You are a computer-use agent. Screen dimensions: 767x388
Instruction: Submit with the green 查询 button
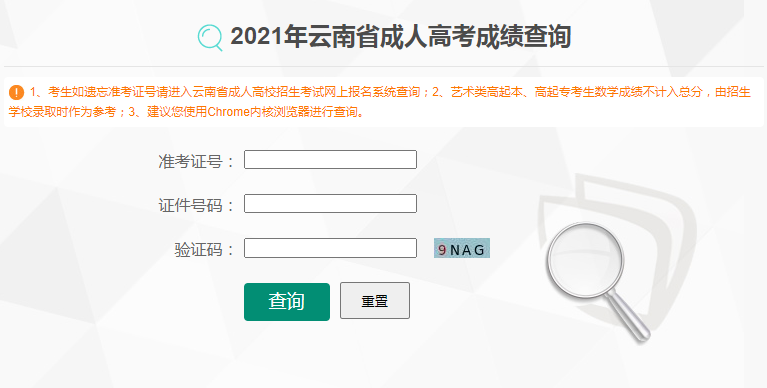[287, 301]
